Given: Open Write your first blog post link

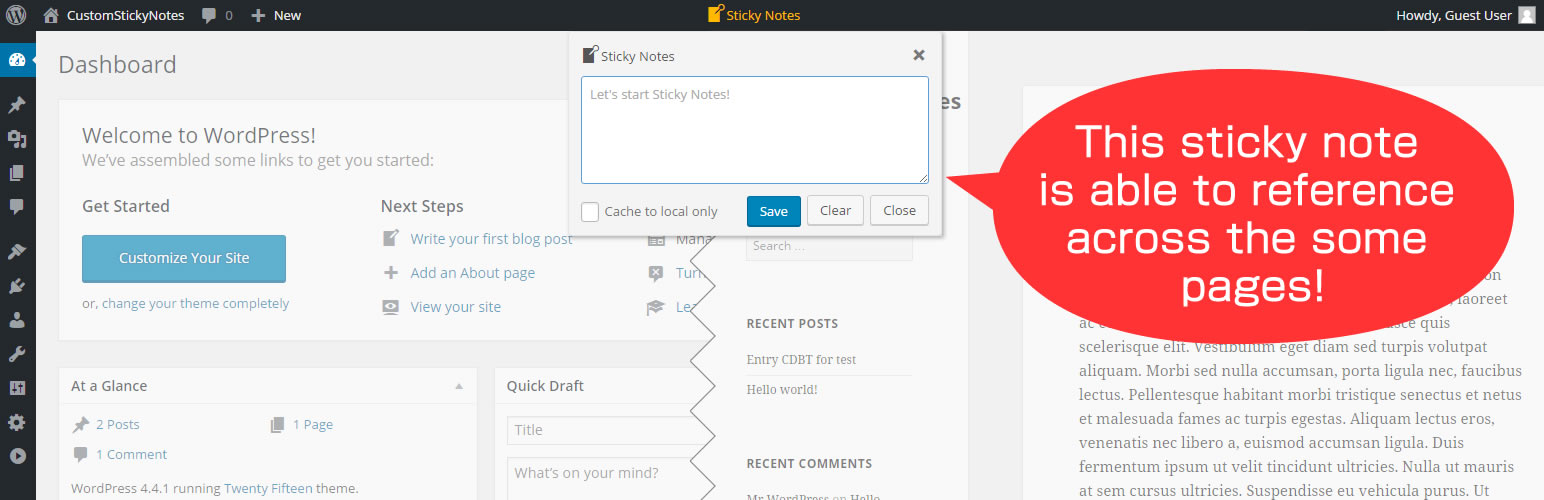Looking at the screenshot, I should click(492, 239).
